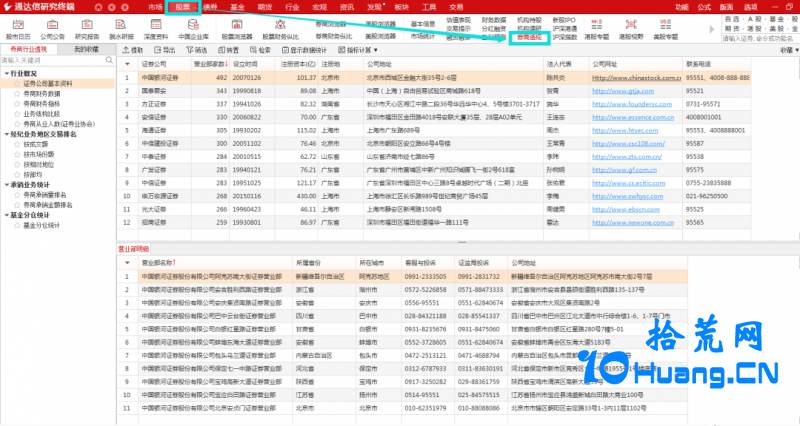Star the 业务结构比较 item
800x426 pixels.
(17, 114)
